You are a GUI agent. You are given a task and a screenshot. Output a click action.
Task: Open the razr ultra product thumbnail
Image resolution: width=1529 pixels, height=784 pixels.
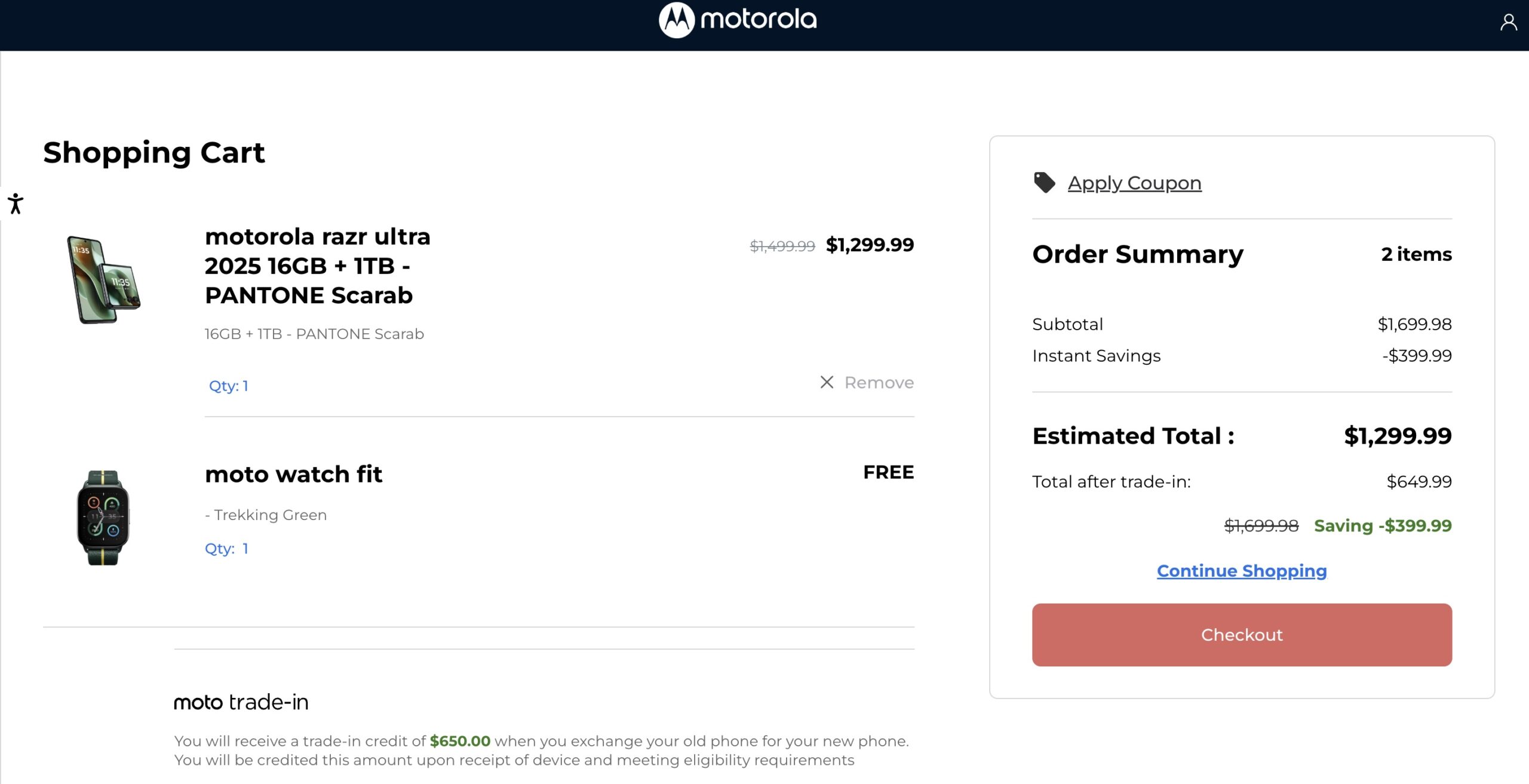(x=103, y=279)
